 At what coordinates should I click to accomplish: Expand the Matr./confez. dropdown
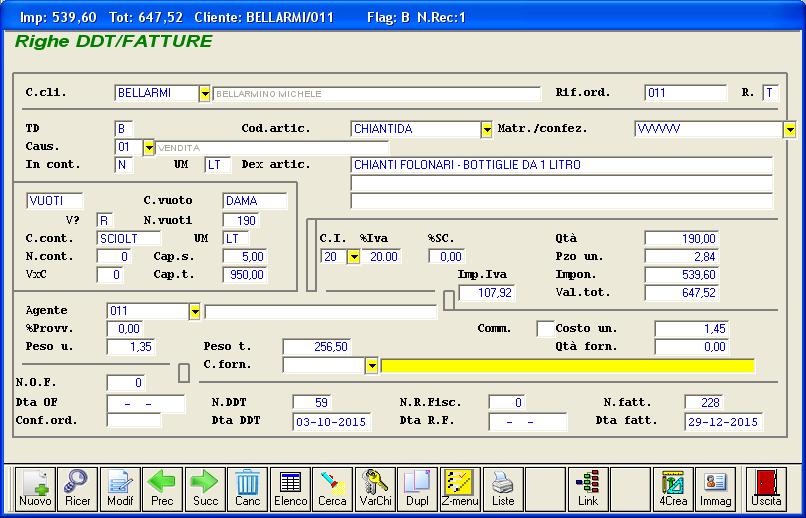(x=789, y=129)
